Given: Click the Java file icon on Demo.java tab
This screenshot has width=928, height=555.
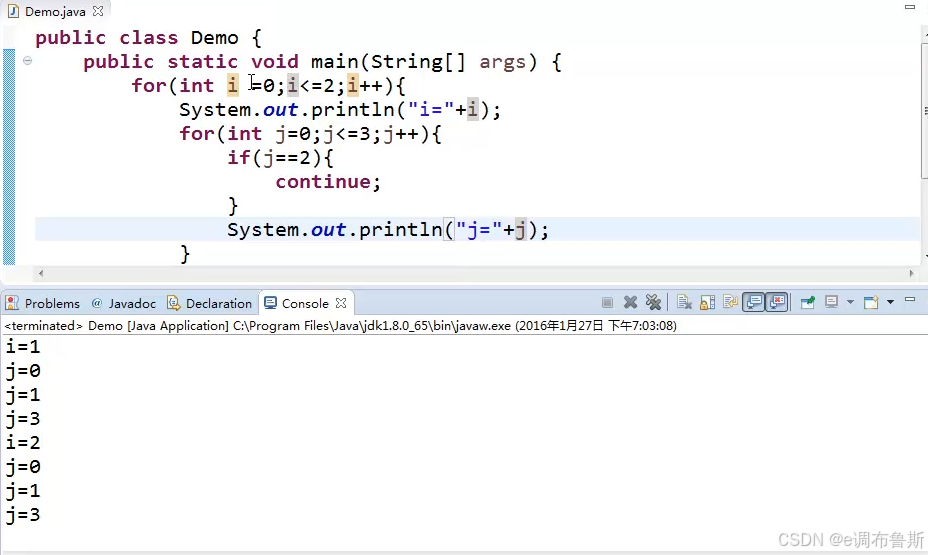Looking at the screenshot, I should [x=13, y=11].
